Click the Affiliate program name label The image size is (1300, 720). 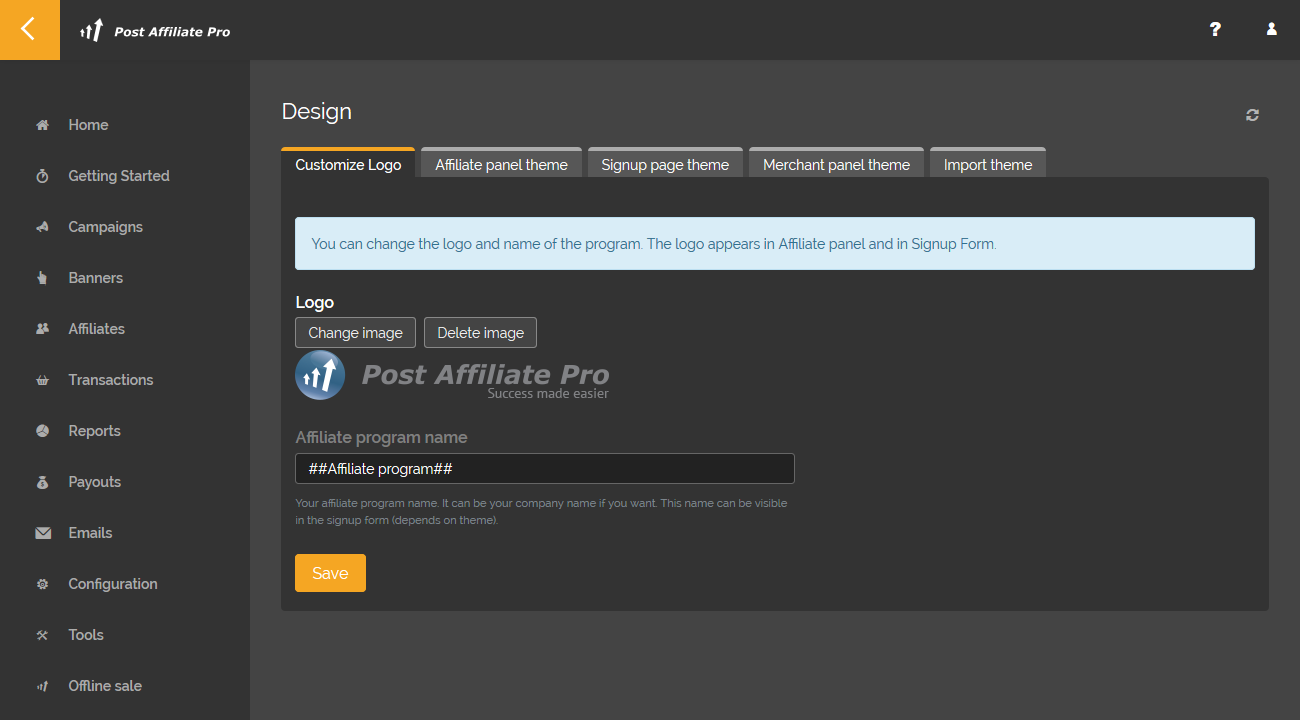click(x=381, y=437)
